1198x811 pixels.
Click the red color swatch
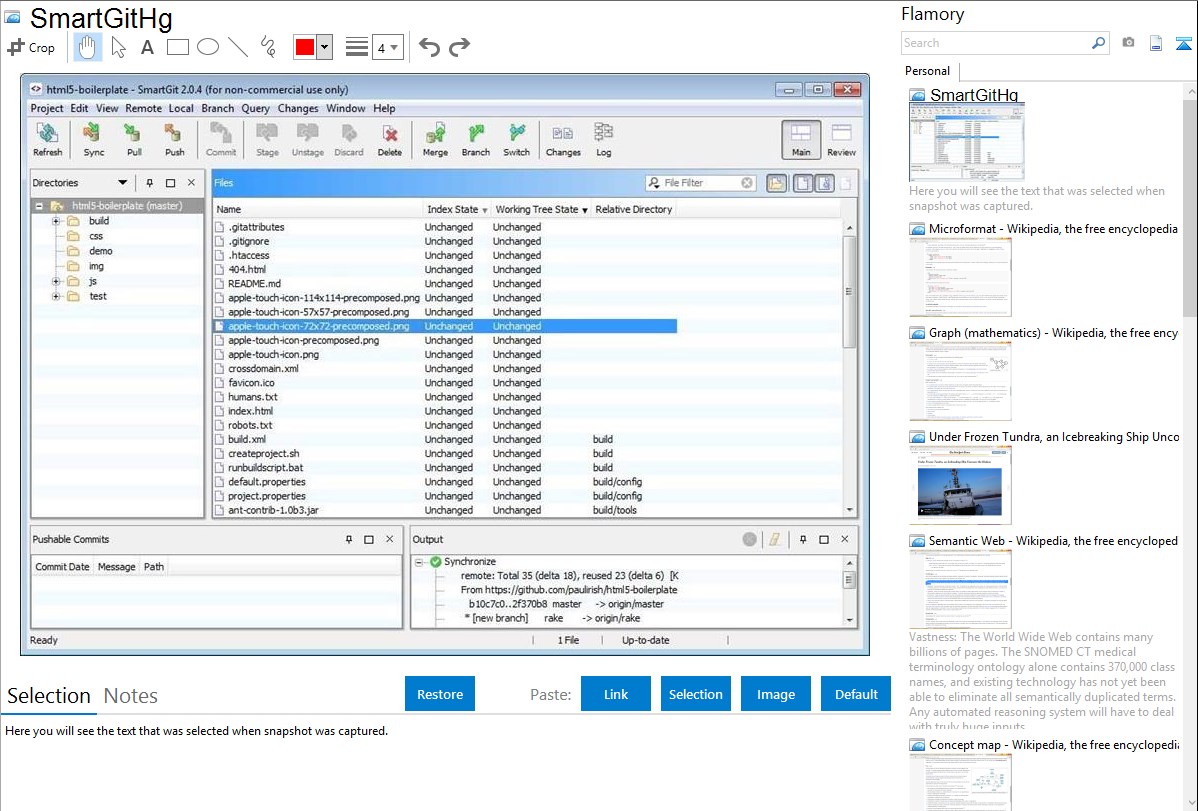305,47
